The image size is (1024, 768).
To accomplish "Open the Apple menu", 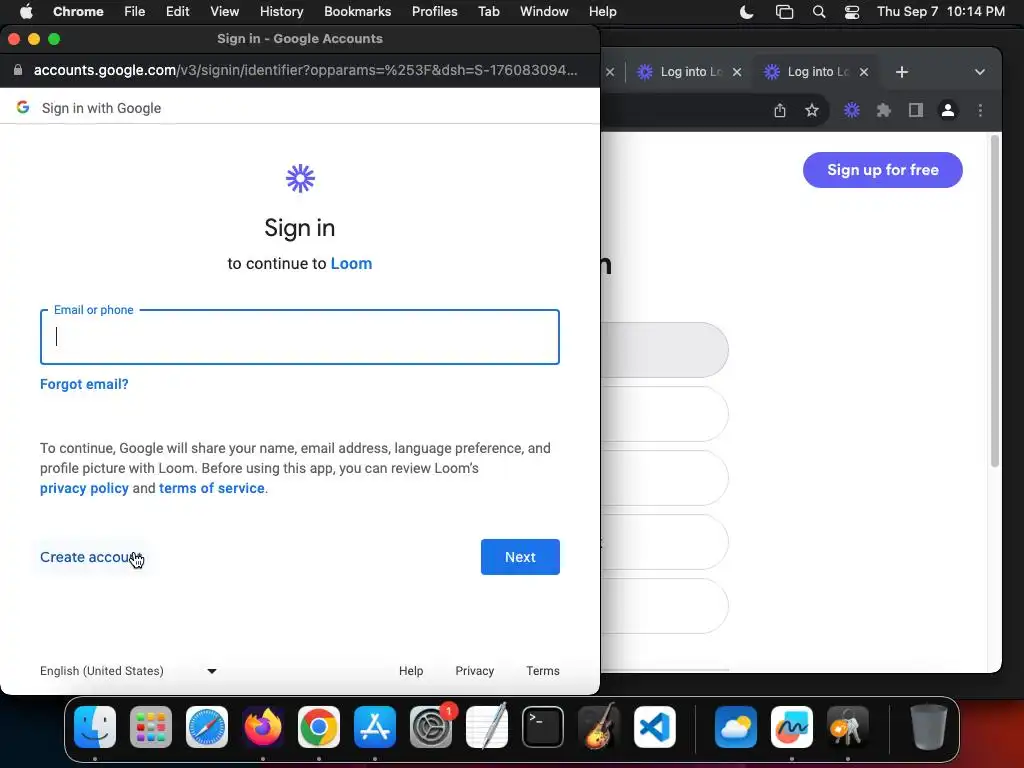I will coord(25,12).
